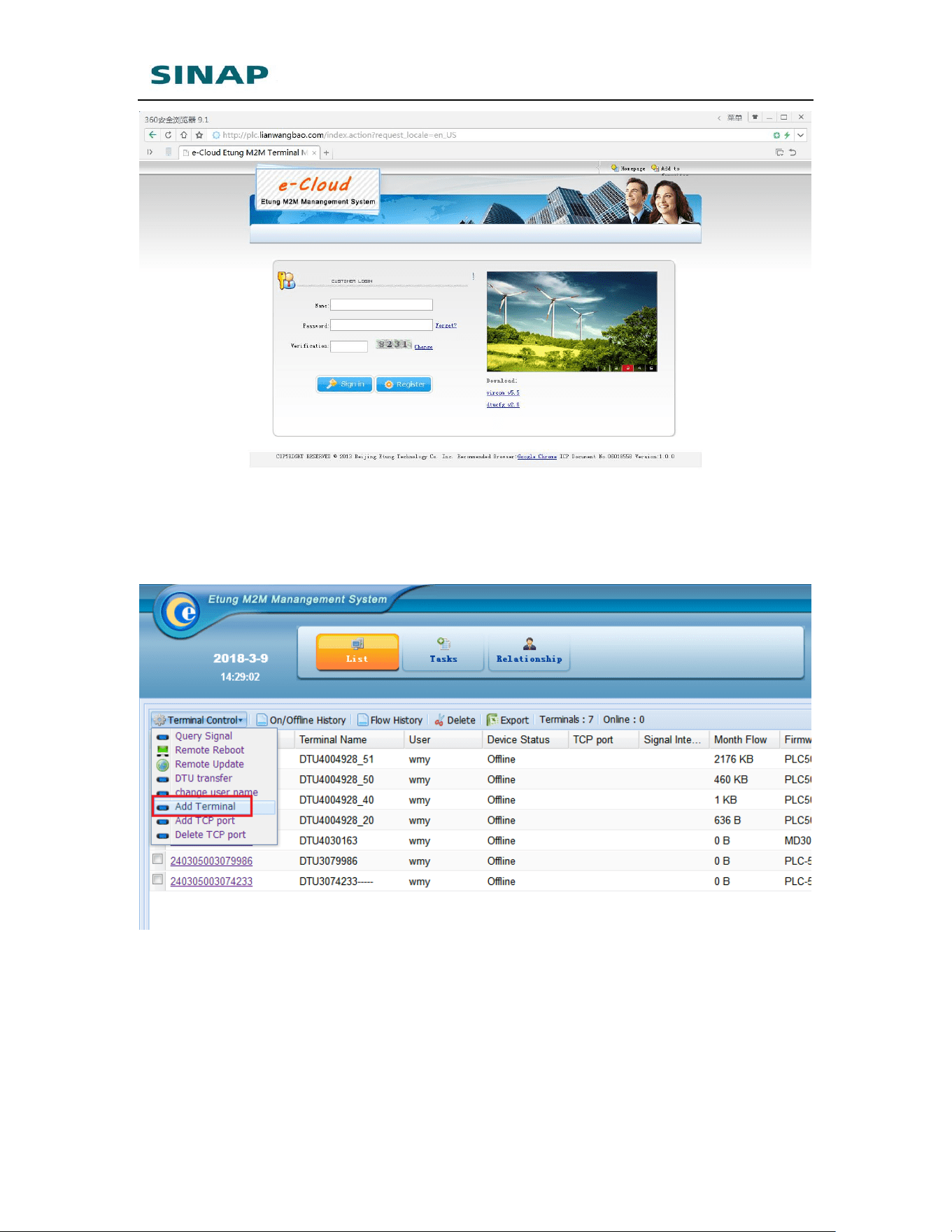Click terminal name DTU4004928_51
952x1232 pixels.
(x=336, y=759)
